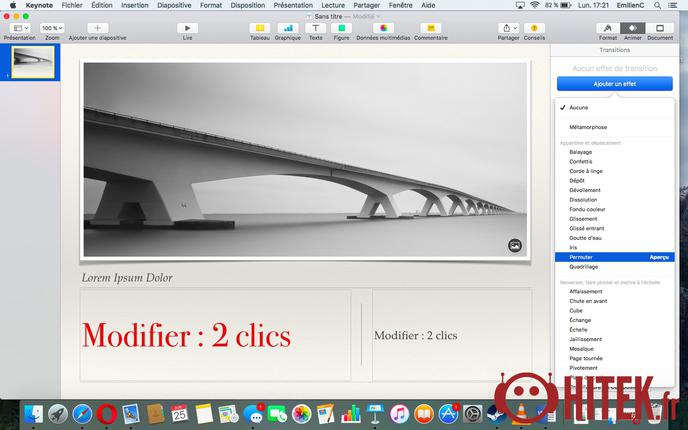Click the Tableau toolbar icon
This screenshot has height=430, width=688.
pyautogui.click(x=260, y=28)
